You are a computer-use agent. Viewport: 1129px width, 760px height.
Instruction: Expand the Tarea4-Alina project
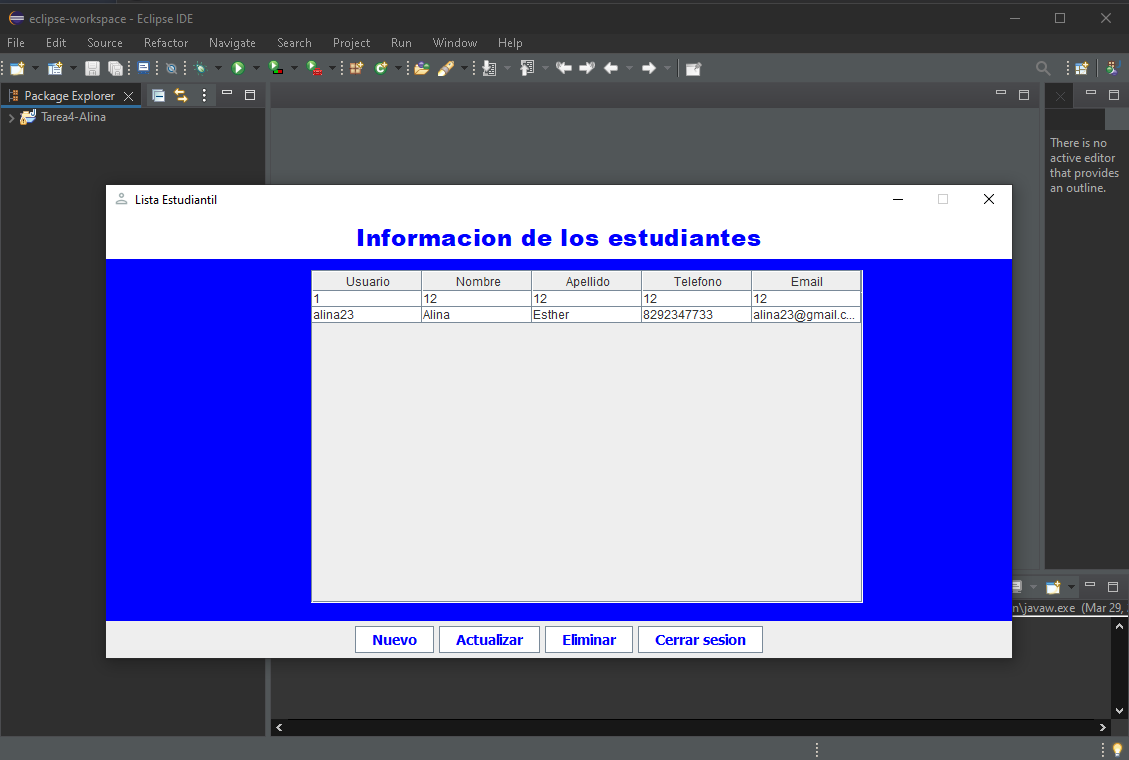pyautogui.click(x=10, y=117)
